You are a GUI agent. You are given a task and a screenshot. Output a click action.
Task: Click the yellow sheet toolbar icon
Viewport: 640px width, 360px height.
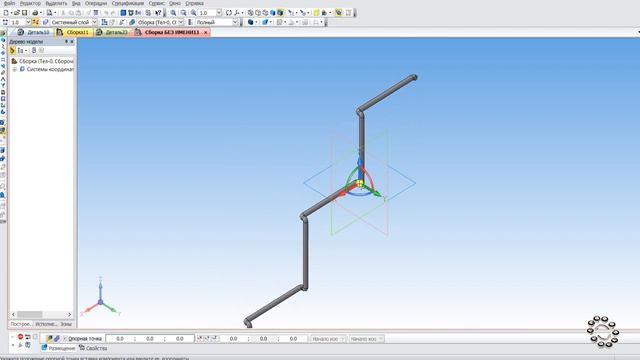click(316, 13)
